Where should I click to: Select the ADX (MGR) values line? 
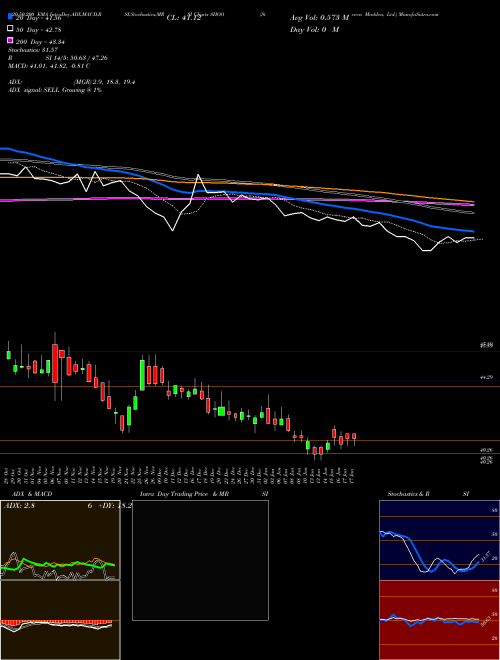click(72, 82)
